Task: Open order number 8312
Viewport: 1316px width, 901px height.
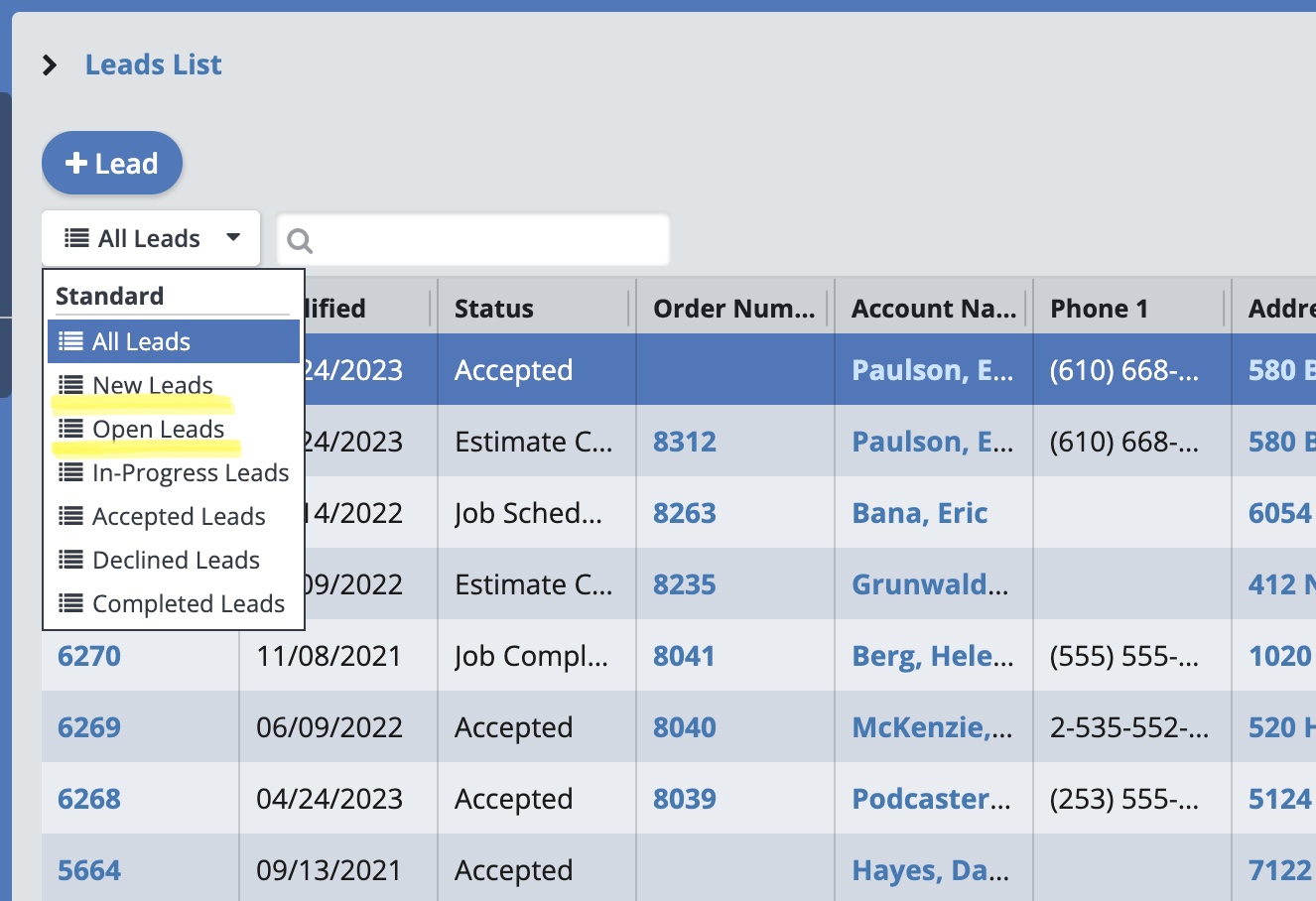Action: pyautogui.click(x=685, y=441)
